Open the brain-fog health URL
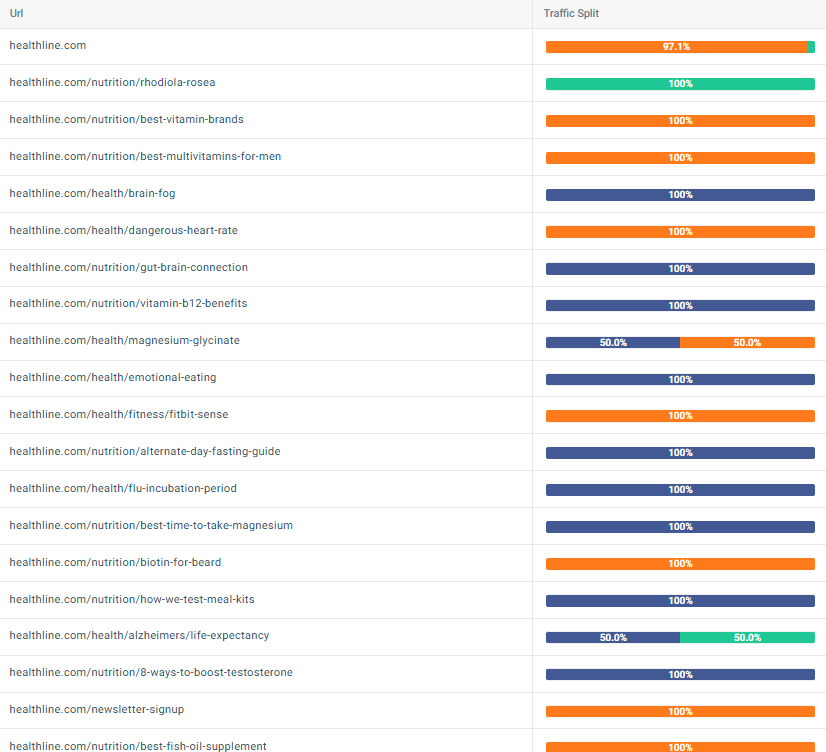 (x=92, y=193)
